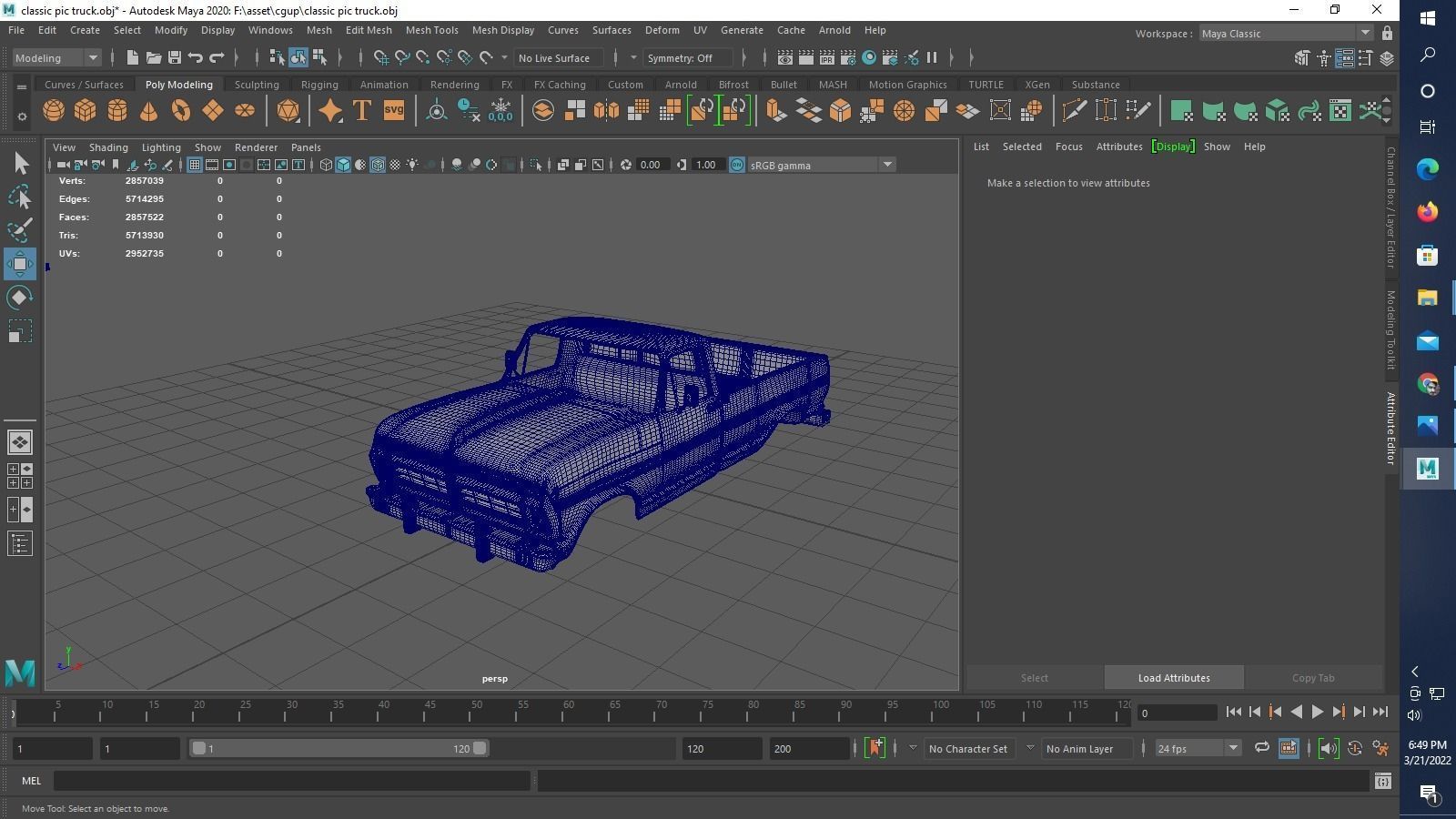Open the UV Editor checker window icon
This screenshot has height=819, width=1456.
(x=1340, y=111)
